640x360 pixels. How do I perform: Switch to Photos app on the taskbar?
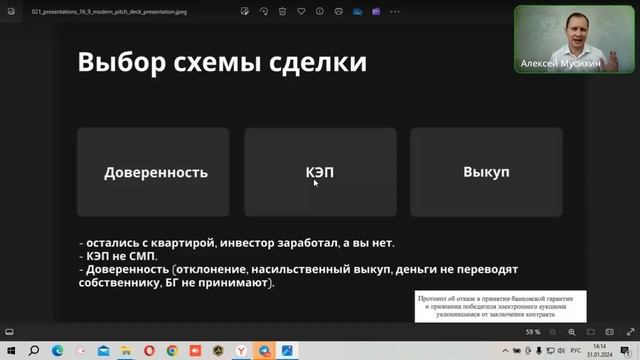pyautogui.click(x=287, y=351)
